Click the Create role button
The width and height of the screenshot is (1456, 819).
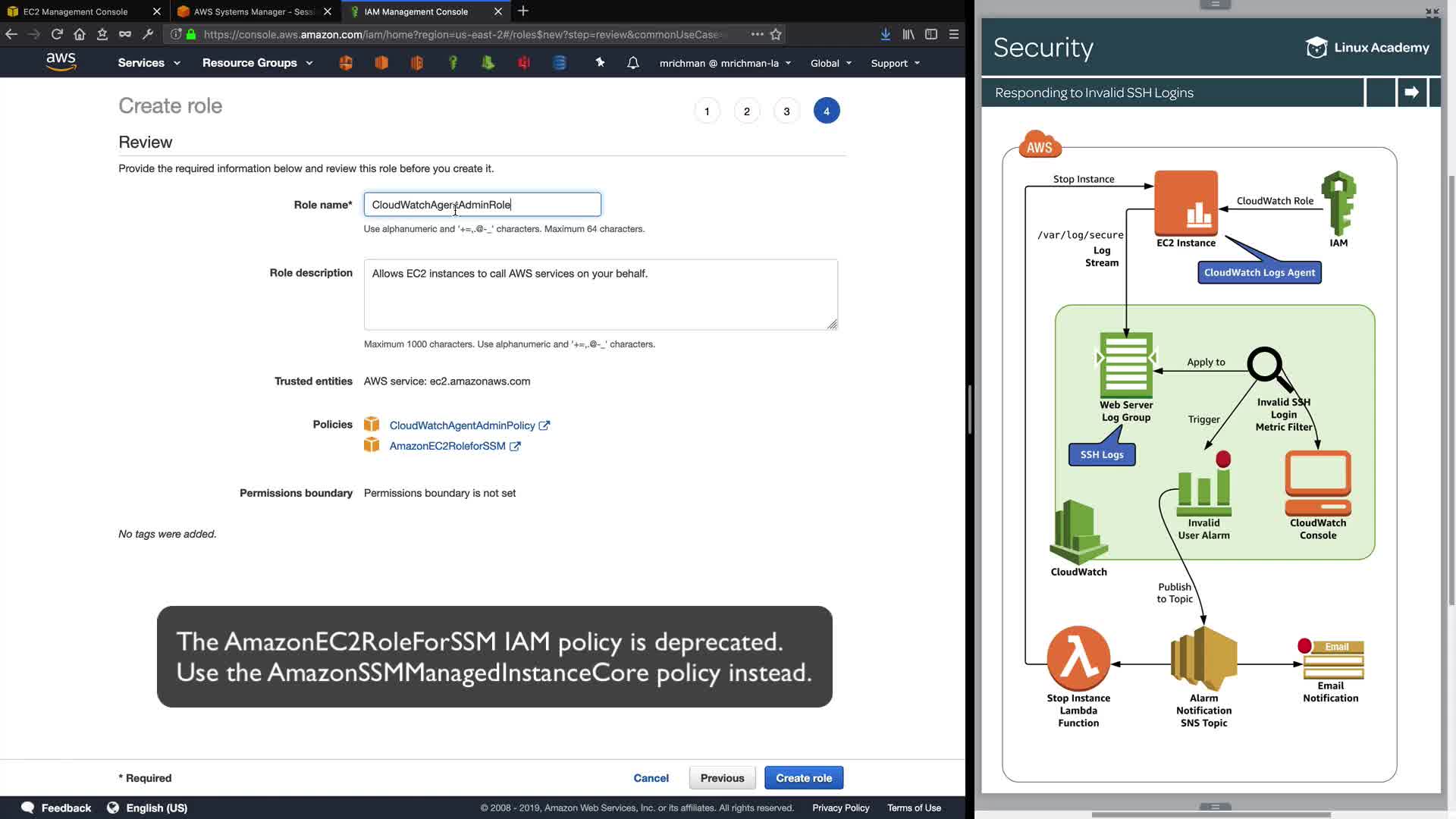[x=803, y=778]
